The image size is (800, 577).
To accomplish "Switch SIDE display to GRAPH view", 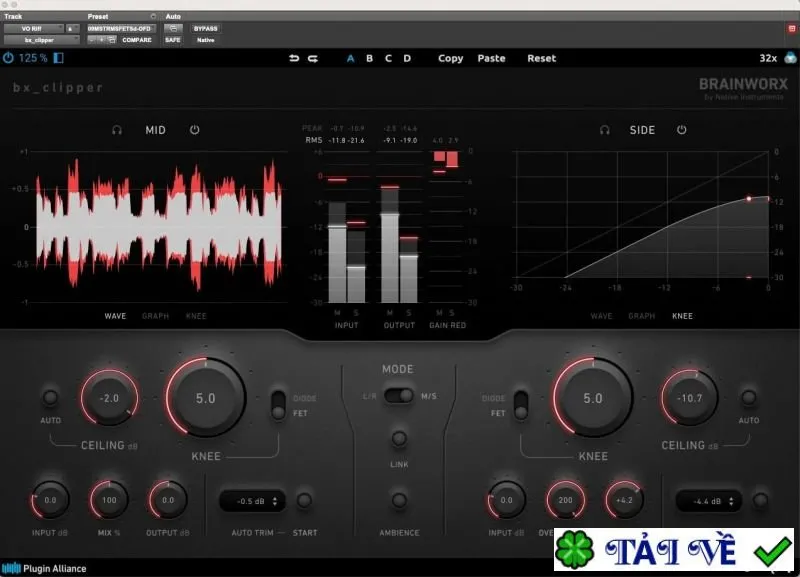I will click(x=642, y=316).
